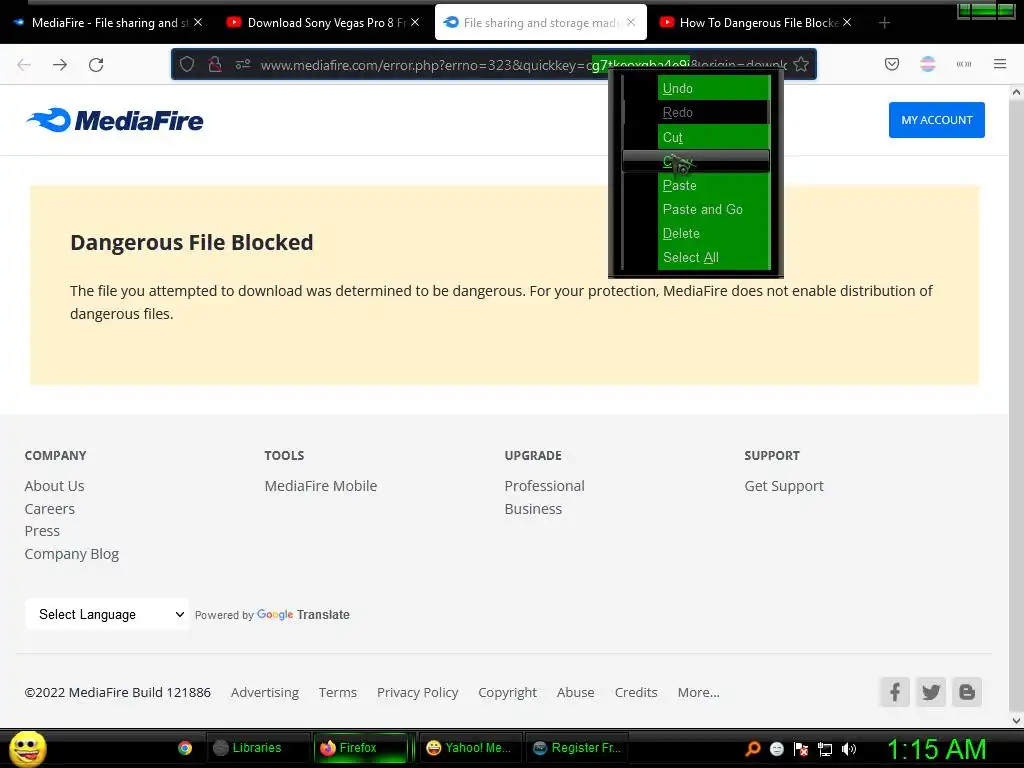Open the Terms footer link

coord(338,692)
